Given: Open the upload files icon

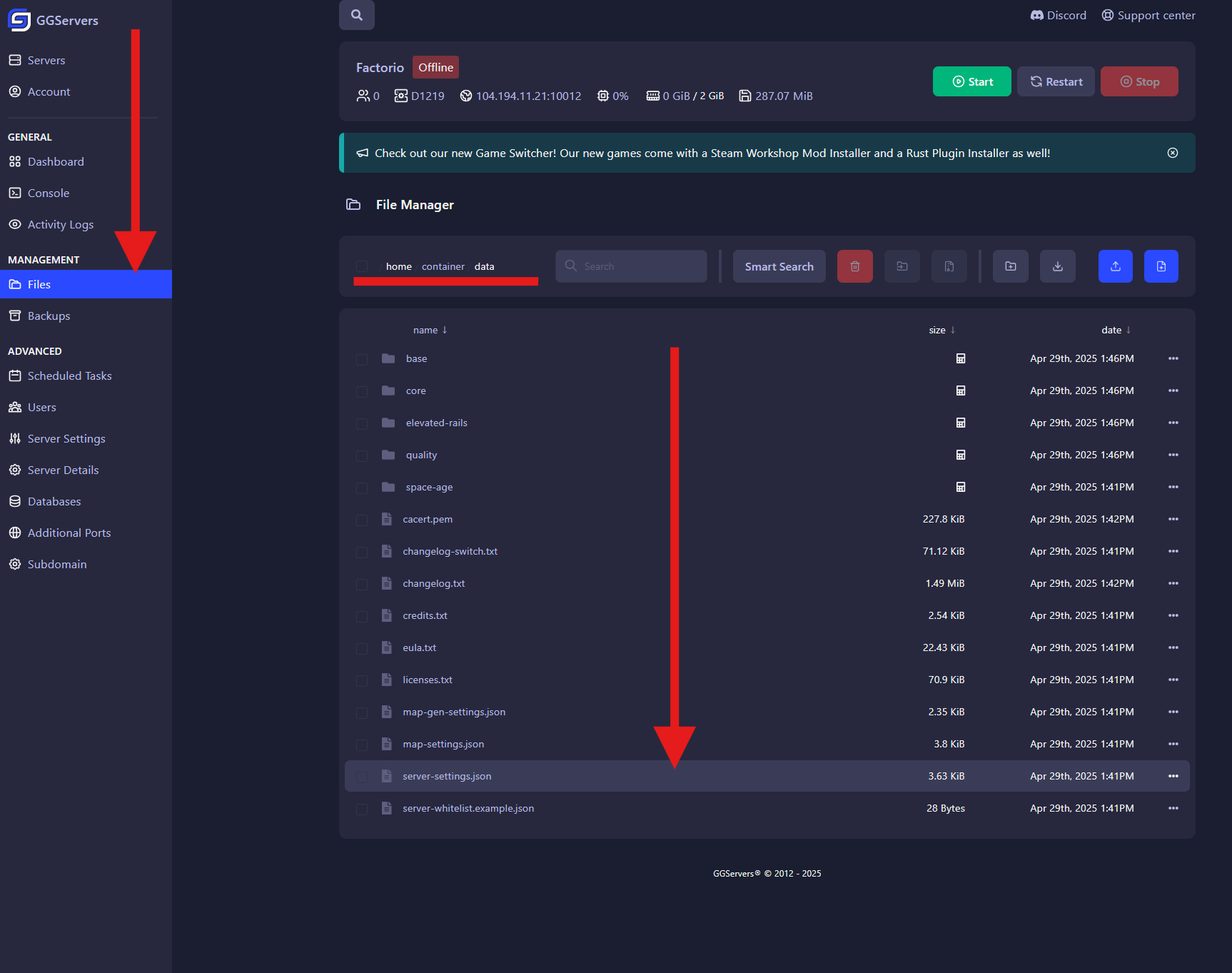Looking at the screenshot, I should click(1115, 266).
